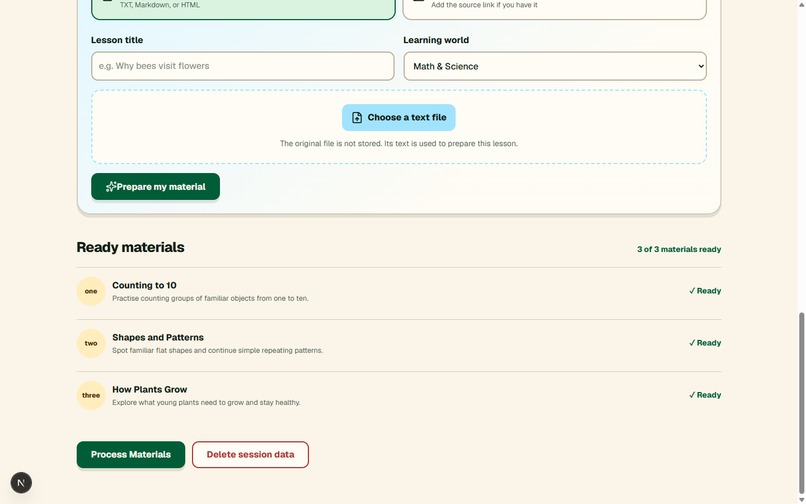This screenshot has height=504, width=806.
Task: Click the Delete session data button
Action: [250, 455]
